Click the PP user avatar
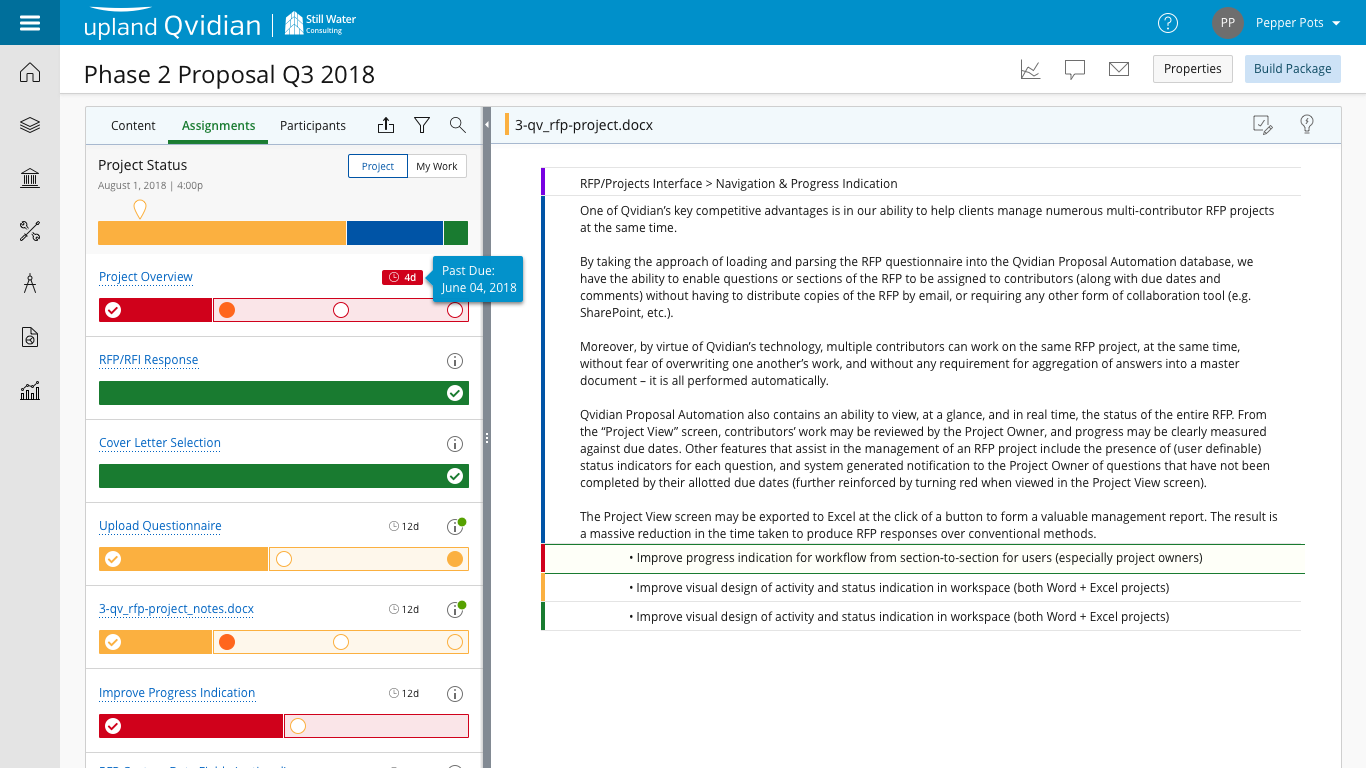This screenshot has height=768, width=1366. [x=1227, y=23]
